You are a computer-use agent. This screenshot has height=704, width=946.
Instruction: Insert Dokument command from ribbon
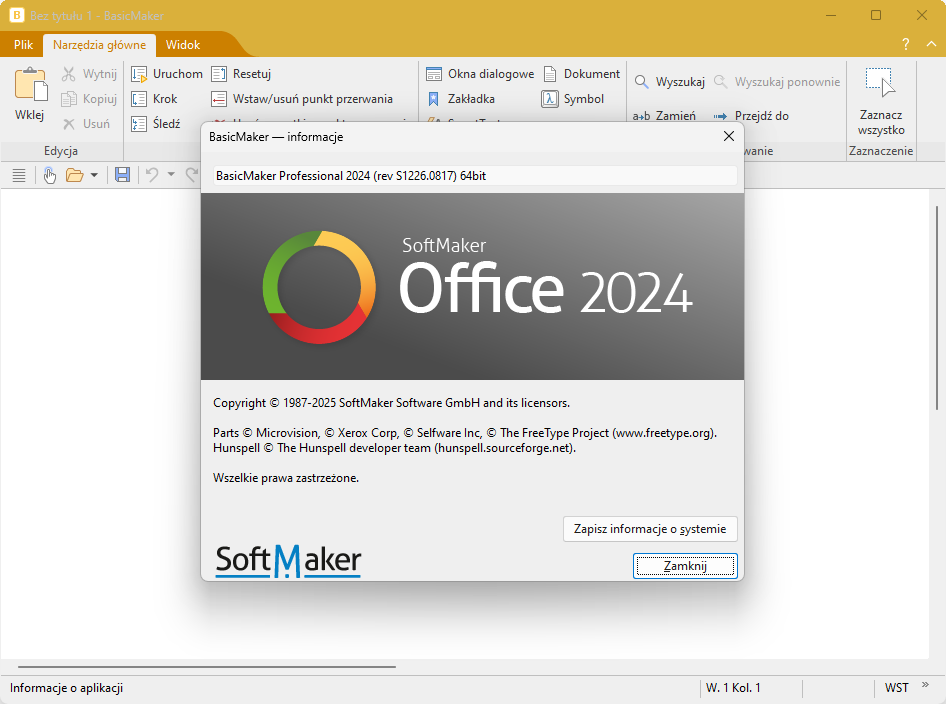coord(582,74)
